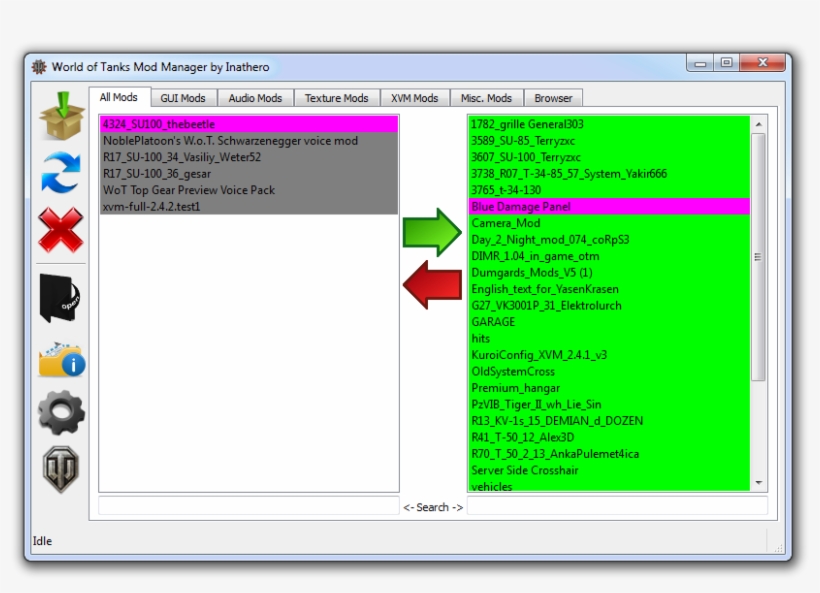Select Dumgards_Mods_V5 (1) entry
820x593 pixels.
tap(609, 272)
